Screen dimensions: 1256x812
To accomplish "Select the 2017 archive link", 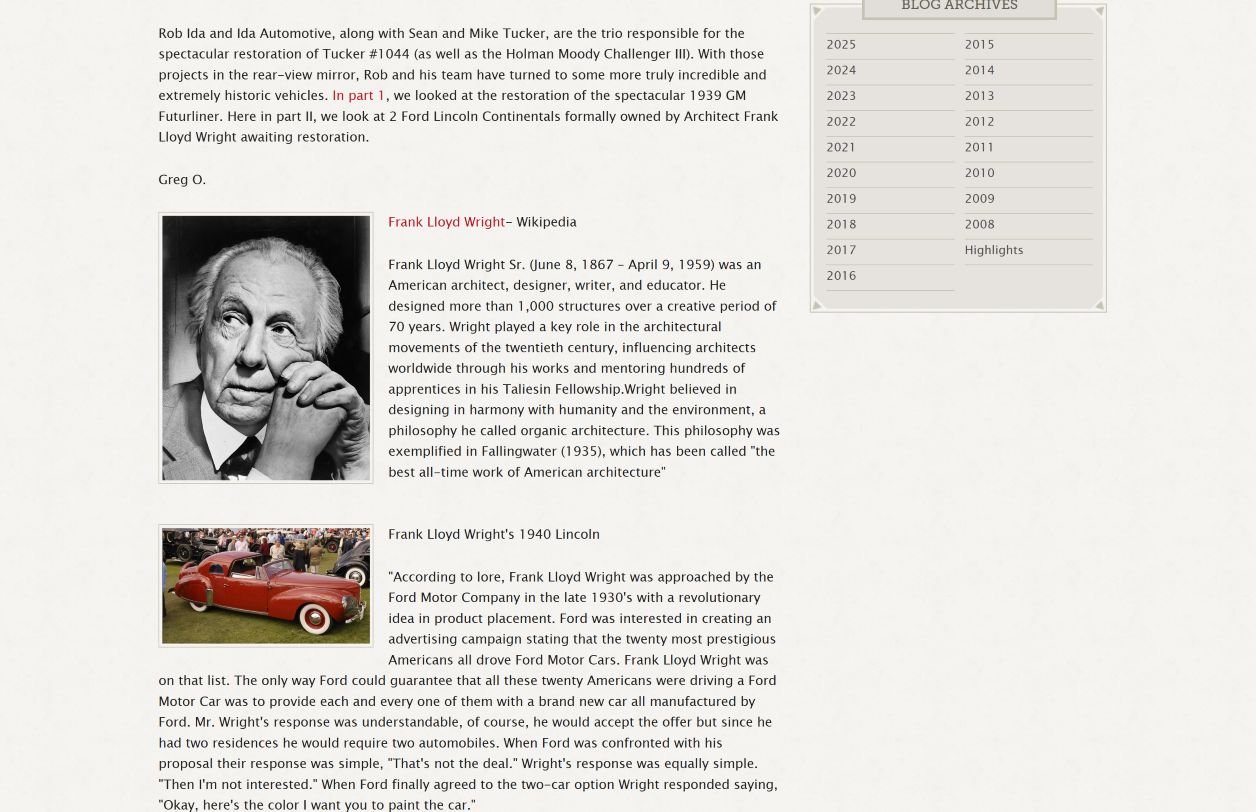I will point(841,251).
